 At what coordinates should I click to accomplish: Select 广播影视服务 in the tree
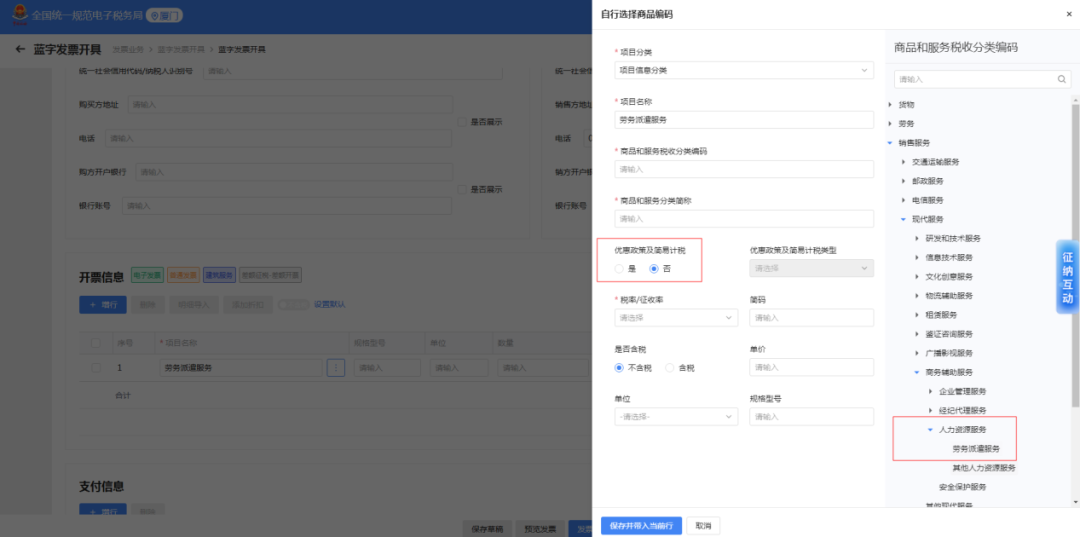pos(949,353)
